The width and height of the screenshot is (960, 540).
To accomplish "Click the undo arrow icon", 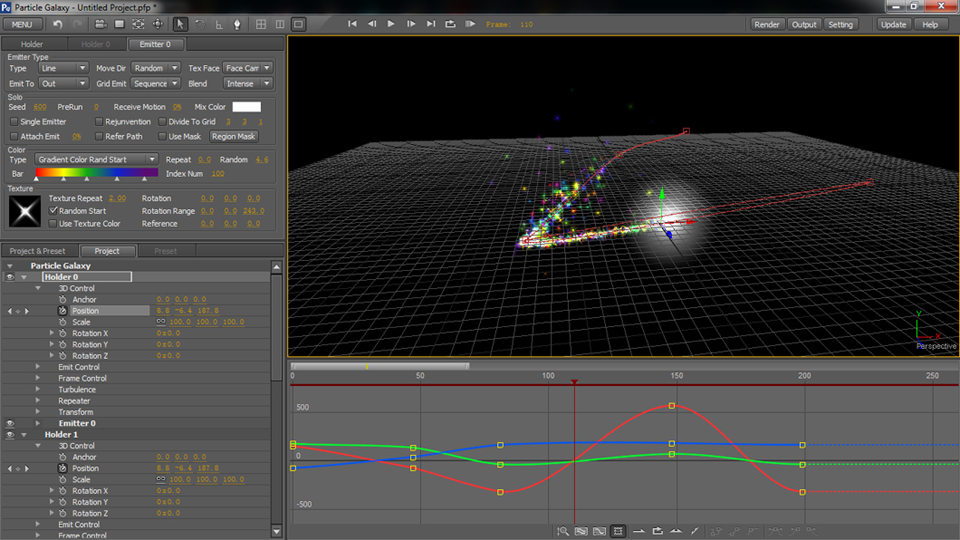I will pyautogui.click(x=58, y=24).
